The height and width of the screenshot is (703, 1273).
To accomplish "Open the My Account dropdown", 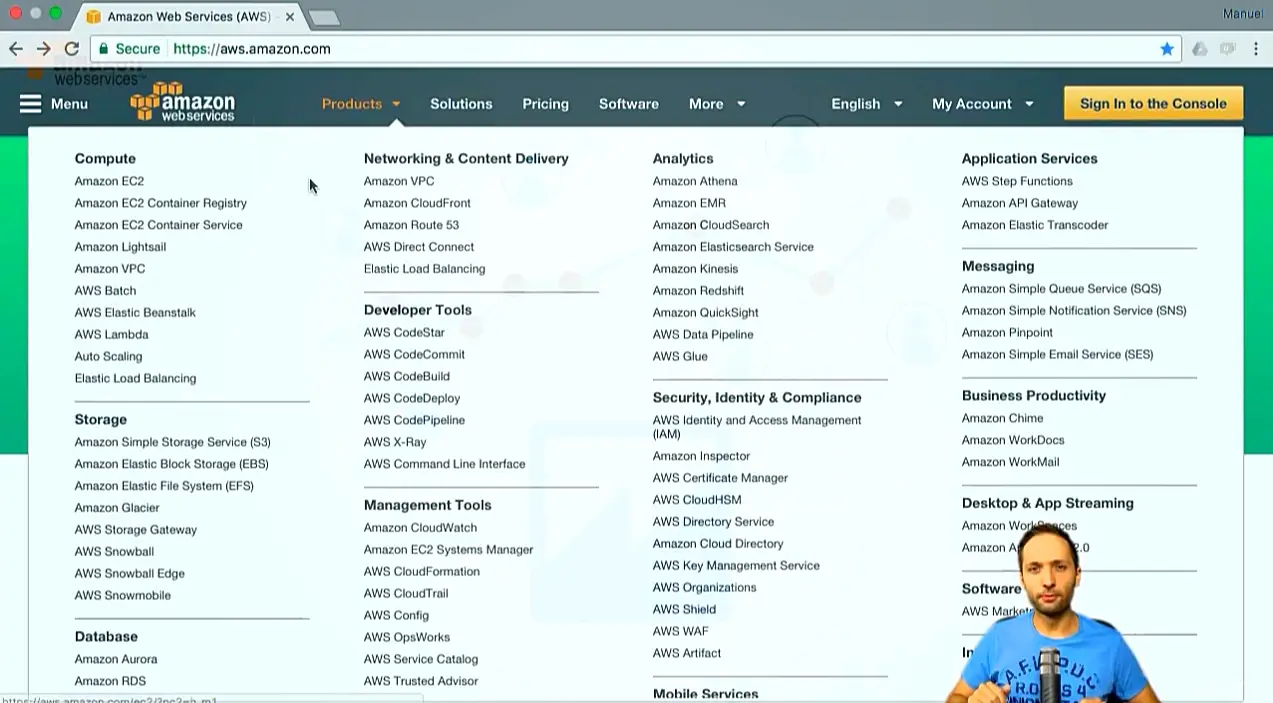I will [x=982, y=104].
